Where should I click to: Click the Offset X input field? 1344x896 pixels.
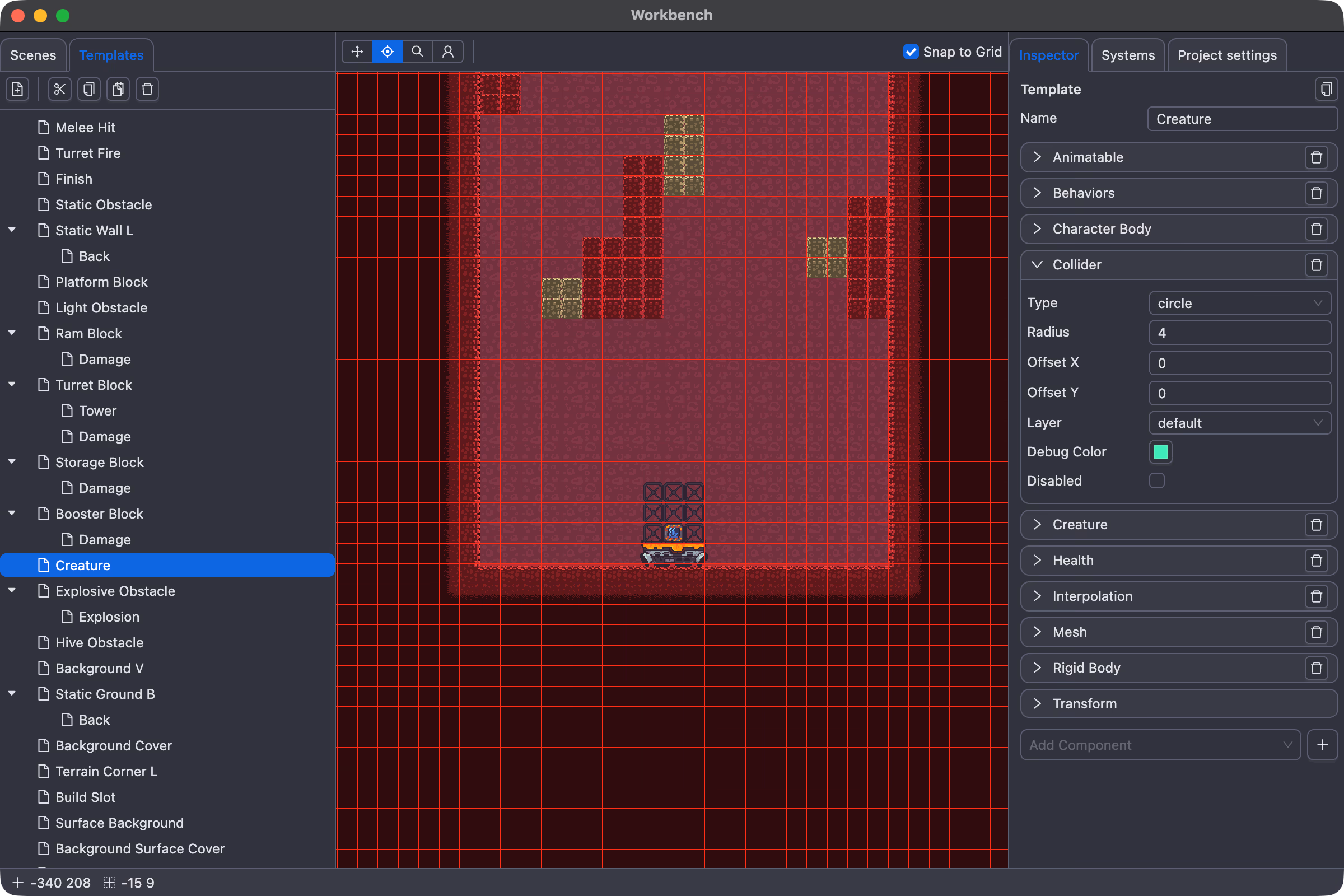(1239, 363)
